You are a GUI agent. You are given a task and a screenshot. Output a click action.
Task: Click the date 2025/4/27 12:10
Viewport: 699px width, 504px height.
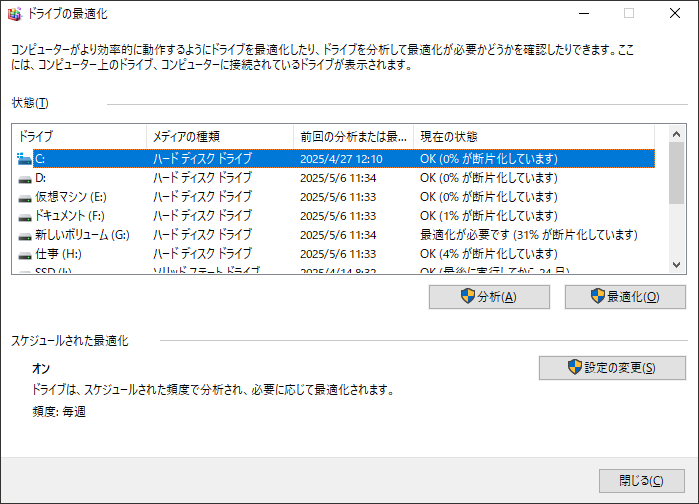(341, 159)
